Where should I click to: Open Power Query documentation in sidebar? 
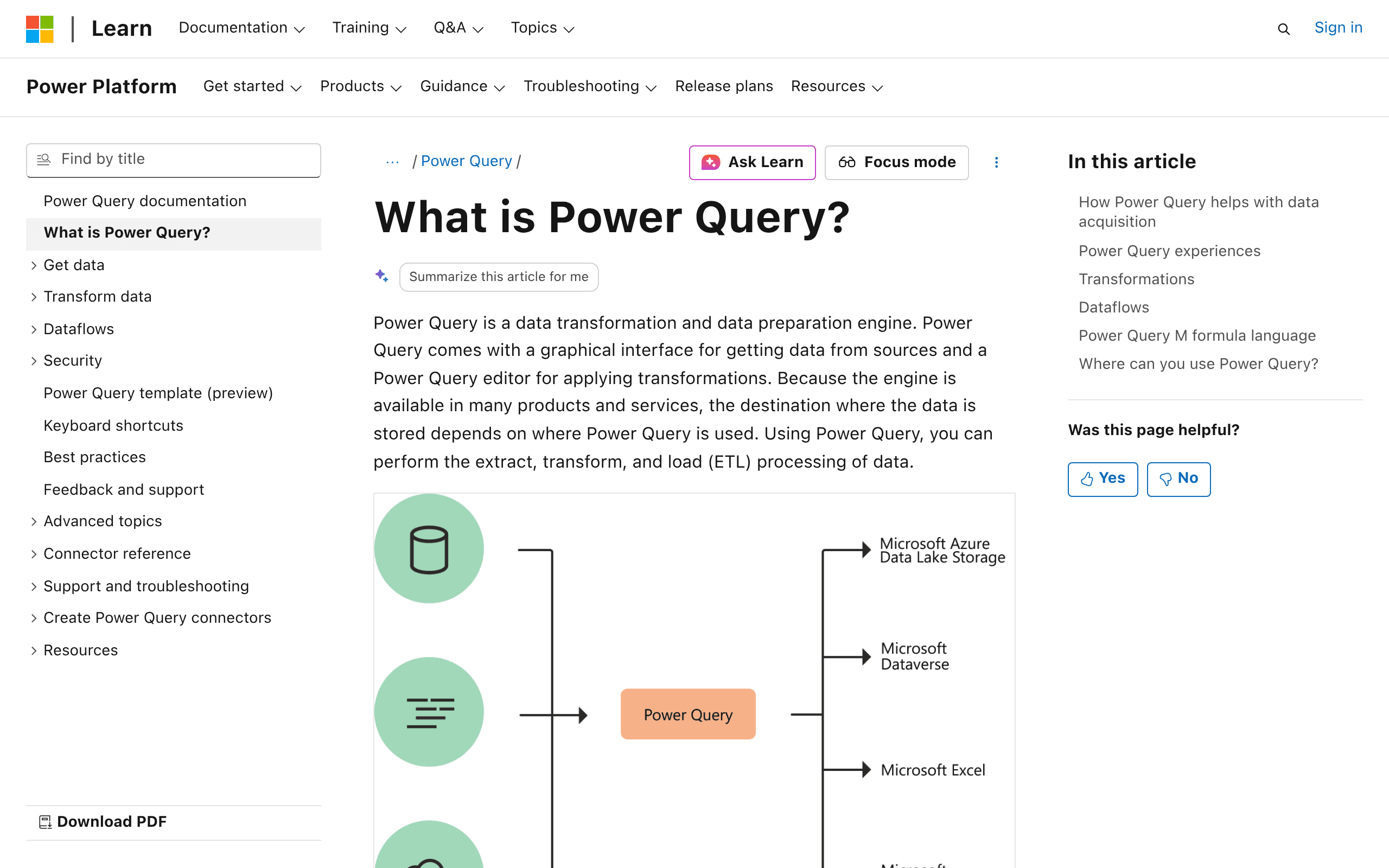(x=145, y=201)
